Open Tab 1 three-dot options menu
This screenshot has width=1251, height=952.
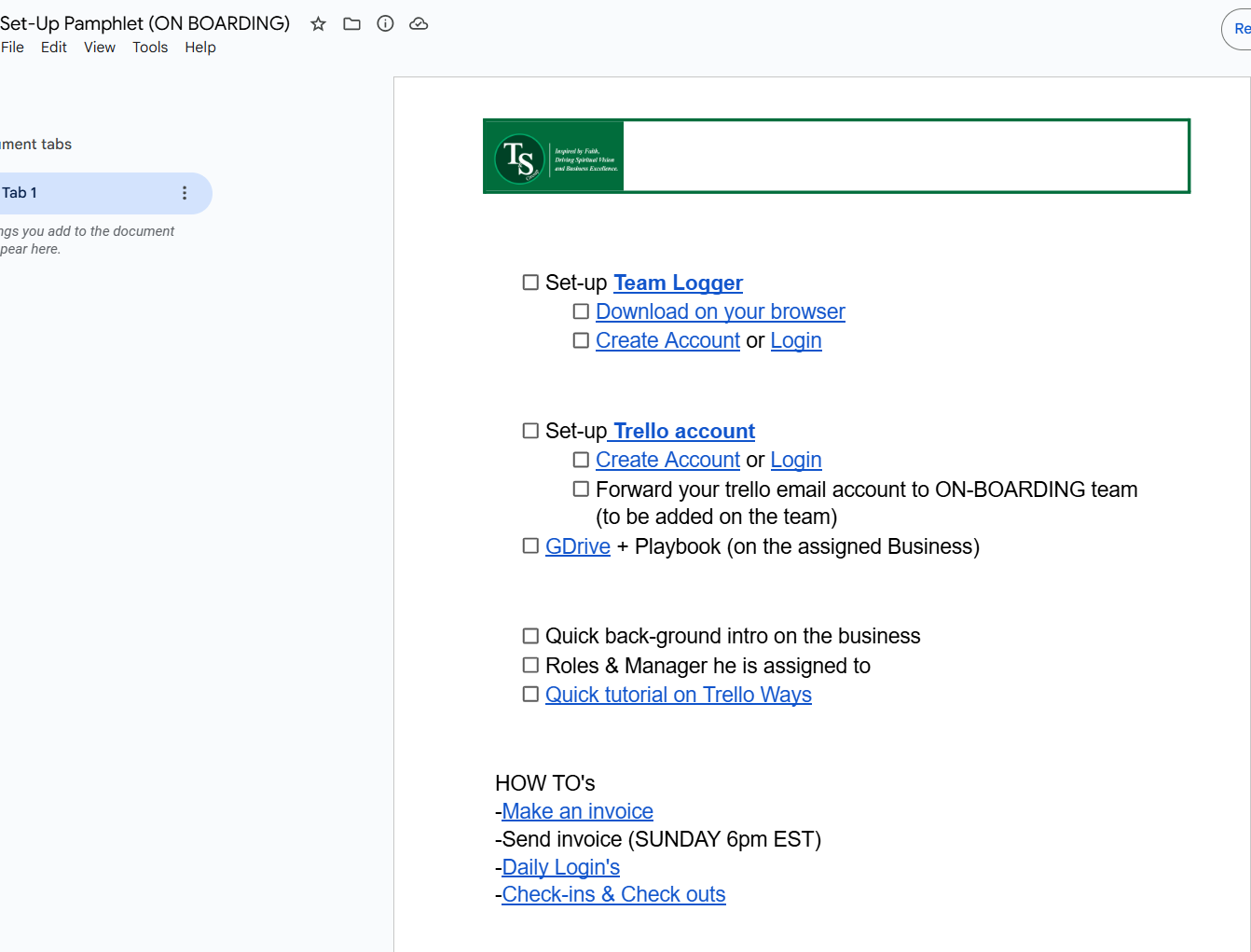pos(185,193)
